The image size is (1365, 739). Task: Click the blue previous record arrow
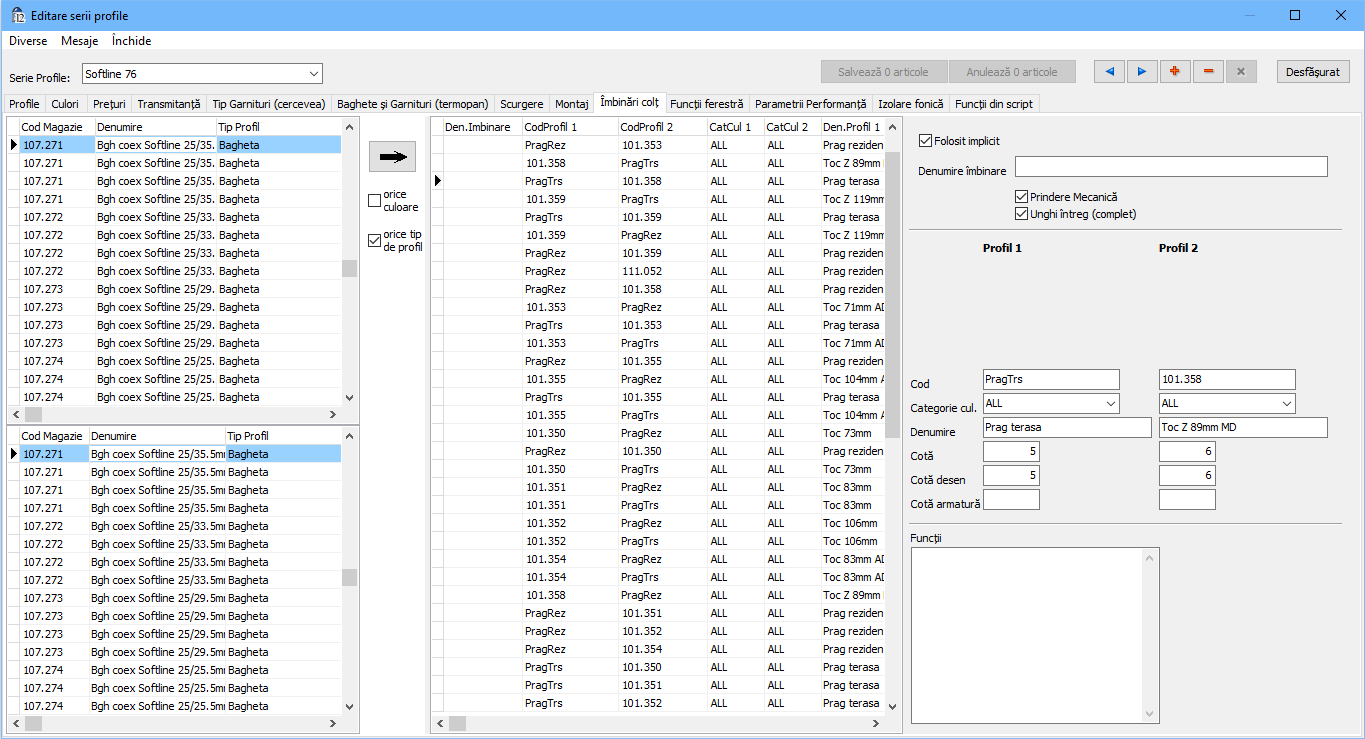(x=1109, y=72)
